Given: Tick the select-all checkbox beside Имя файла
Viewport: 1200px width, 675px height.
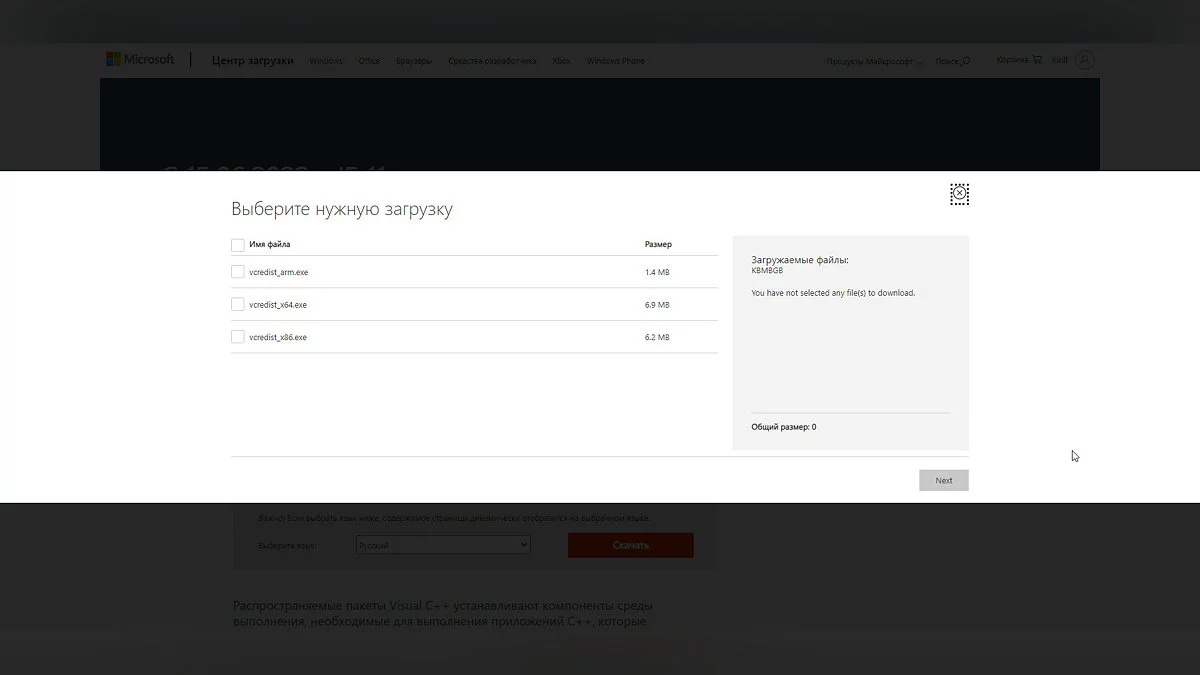Looking at the screenshot, I should 237,244.
